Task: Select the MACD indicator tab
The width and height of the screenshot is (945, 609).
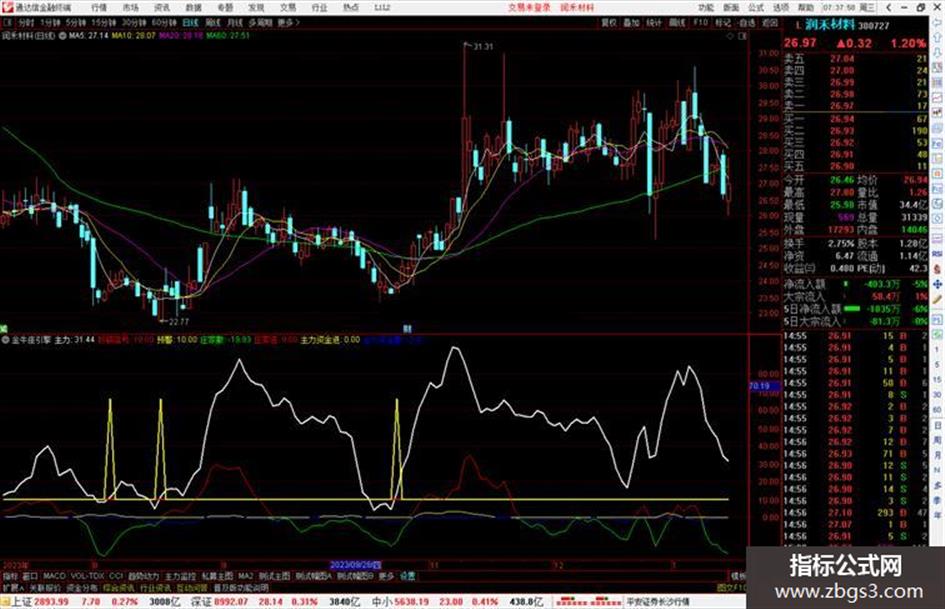Action: [x=54, y=576]
